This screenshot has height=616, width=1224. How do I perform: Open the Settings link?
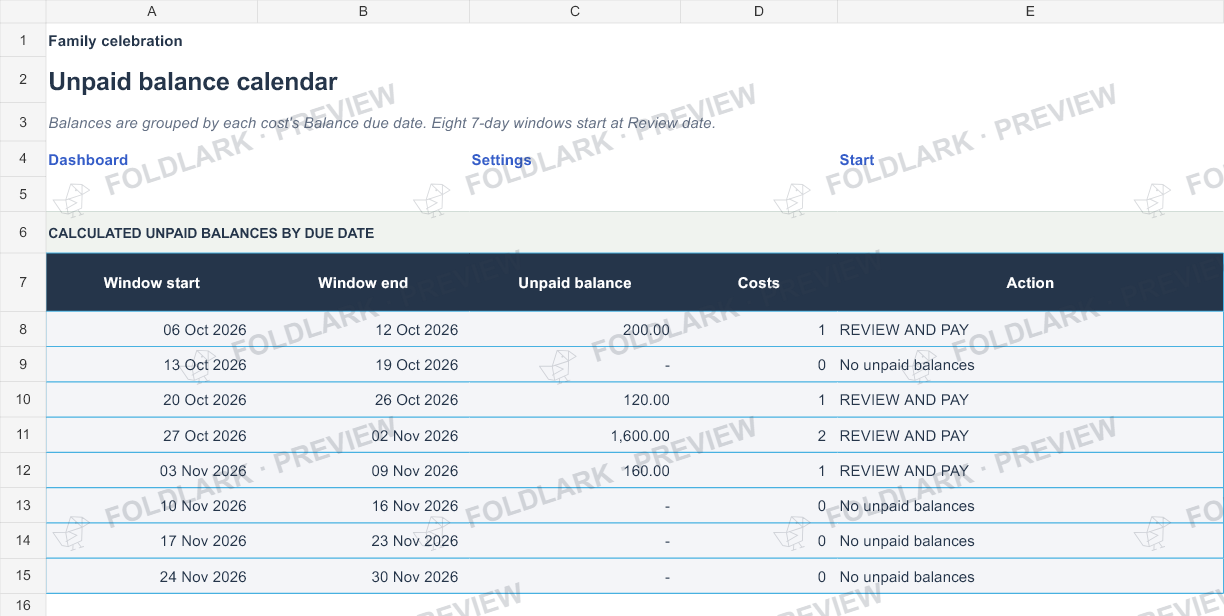(501, 160)
